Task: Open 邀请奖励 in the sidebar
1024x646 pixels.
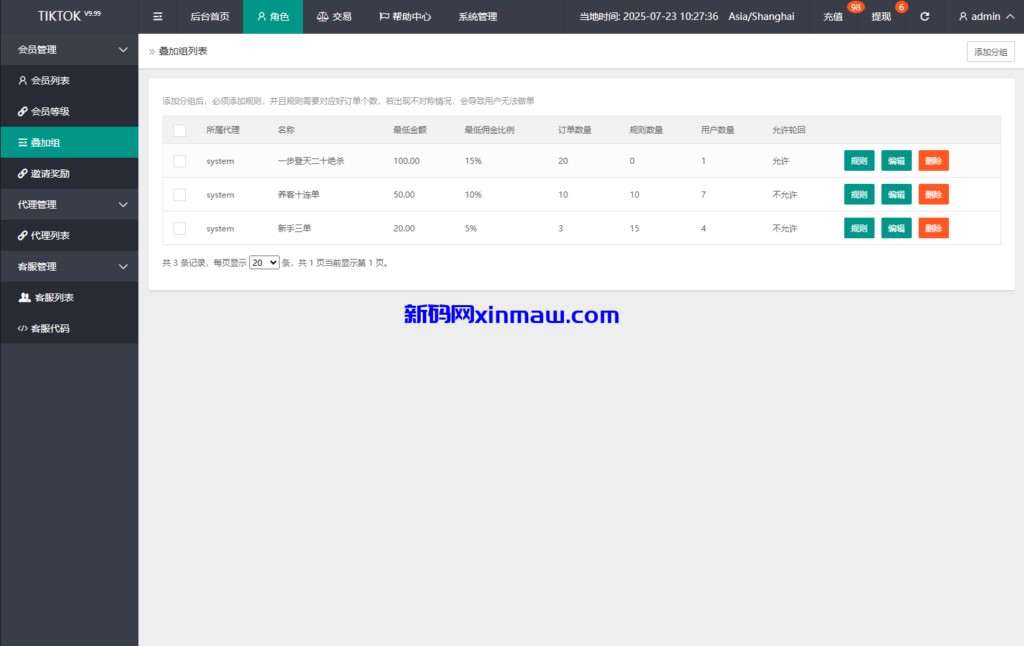Action: coord(69,172)
